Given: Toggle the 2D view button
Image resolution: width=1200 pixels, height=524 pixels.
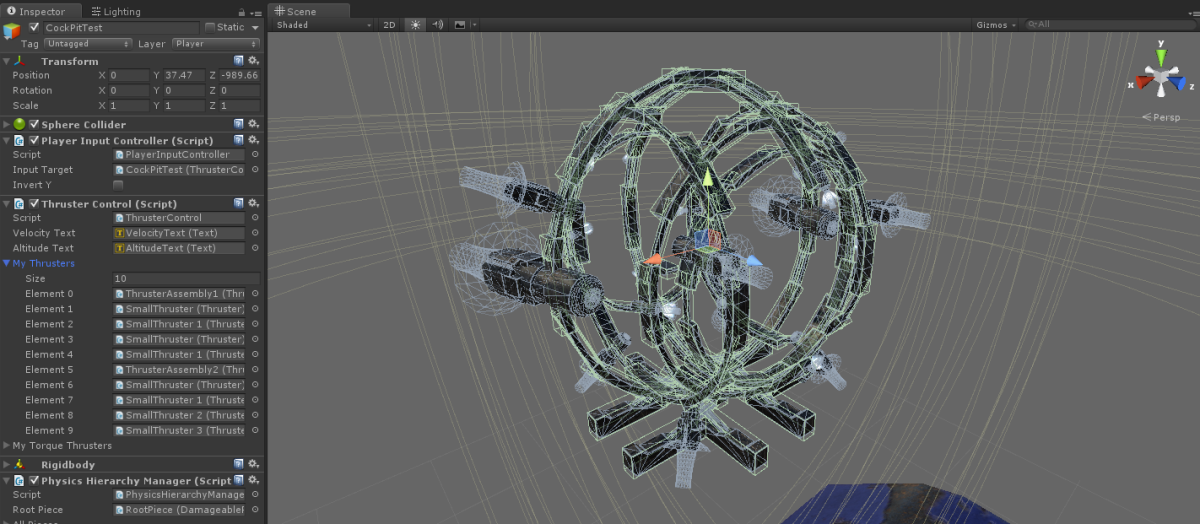Looking at the screenshot, I should coord(390,24).
